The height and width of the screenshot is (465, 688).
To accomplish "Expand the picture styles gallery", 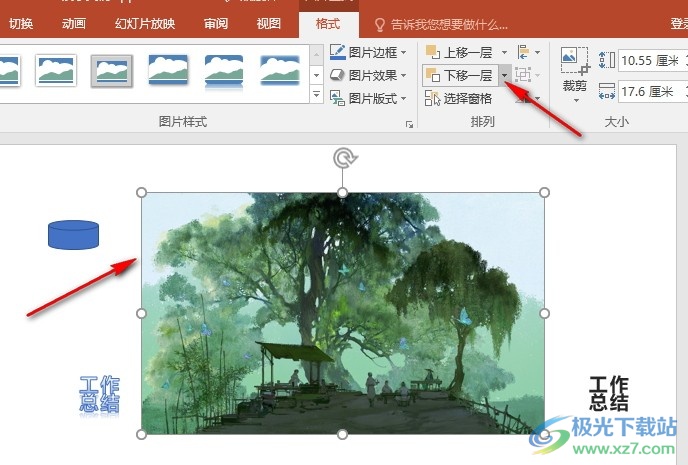I will [316, 94].
